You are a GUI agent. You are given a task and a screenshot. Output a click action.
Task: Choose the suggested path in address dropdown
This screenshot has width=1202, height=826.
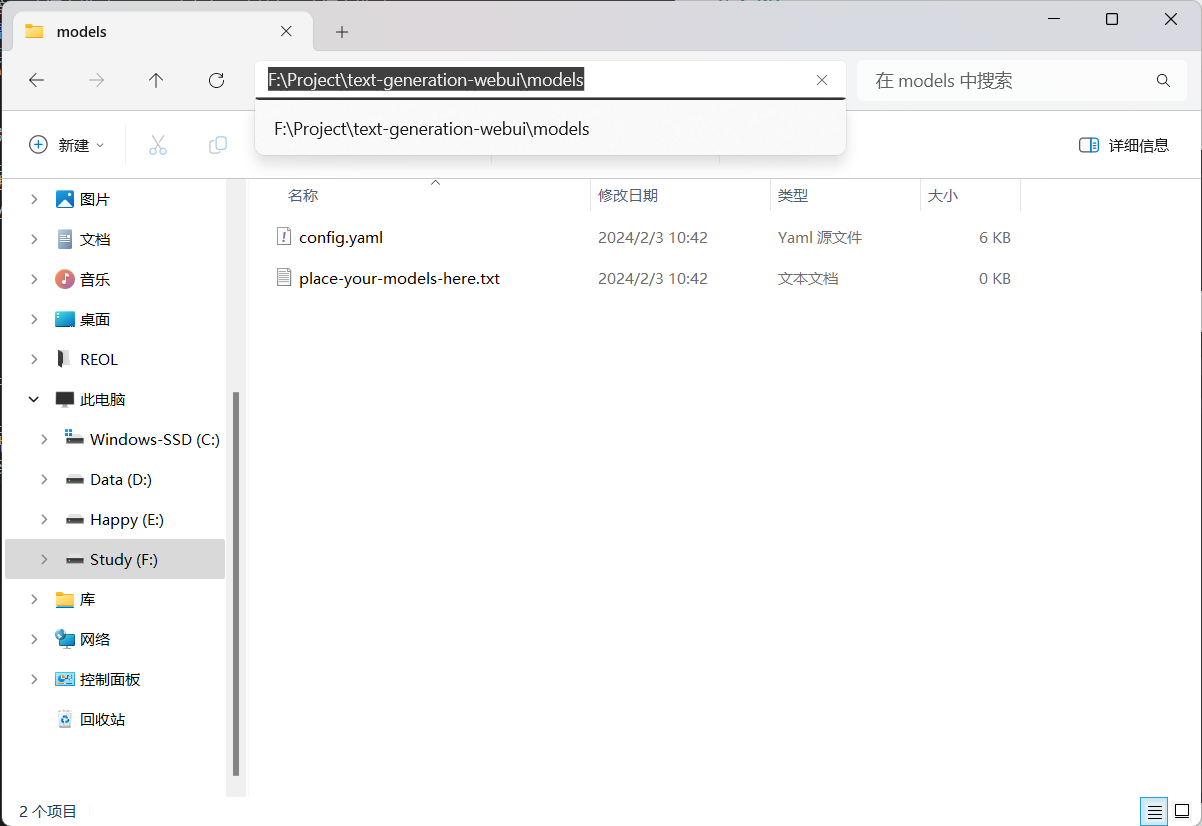[432, 129]
